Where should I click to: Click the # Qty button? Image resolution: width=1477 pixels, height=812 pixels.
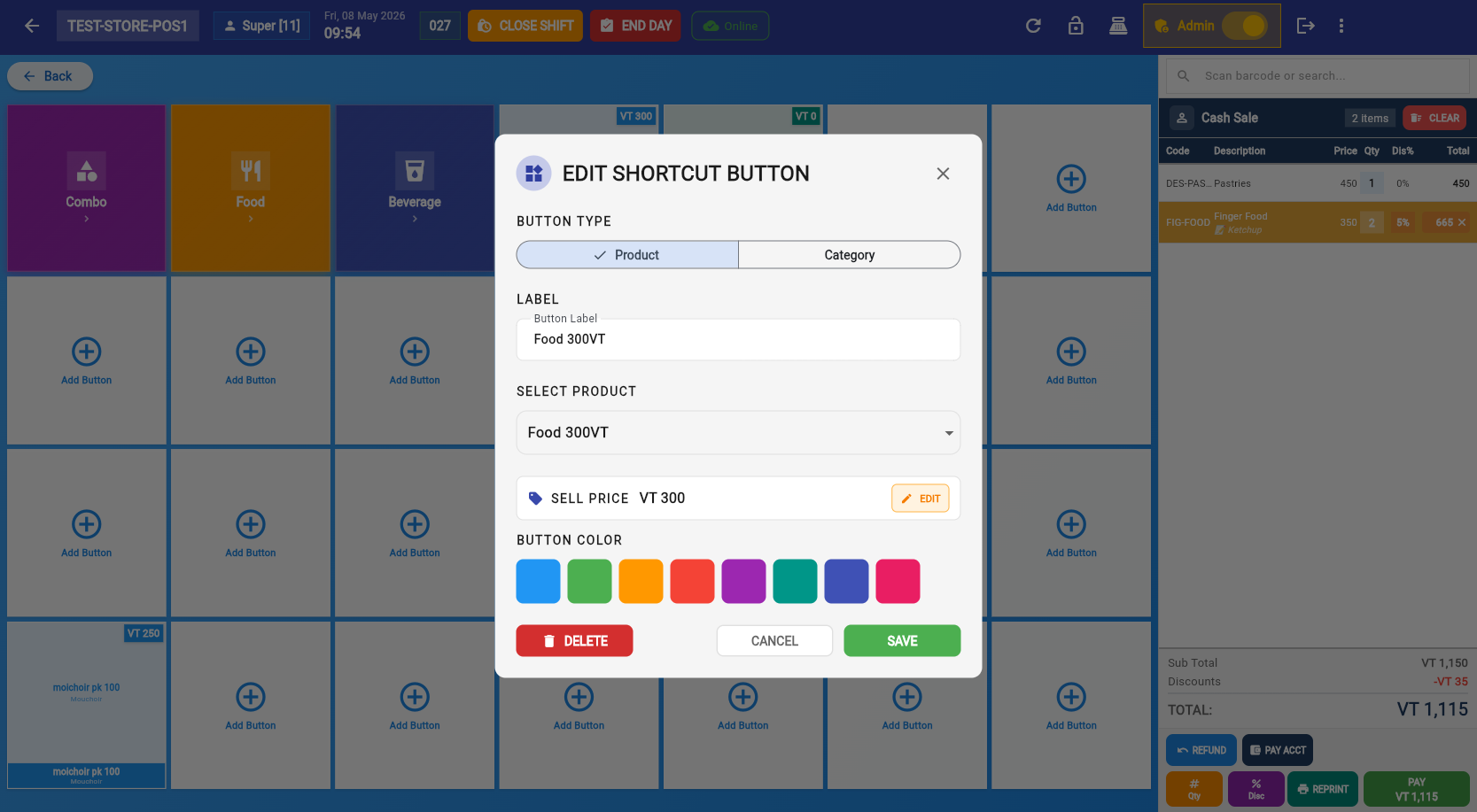[x=1194, y=789]
